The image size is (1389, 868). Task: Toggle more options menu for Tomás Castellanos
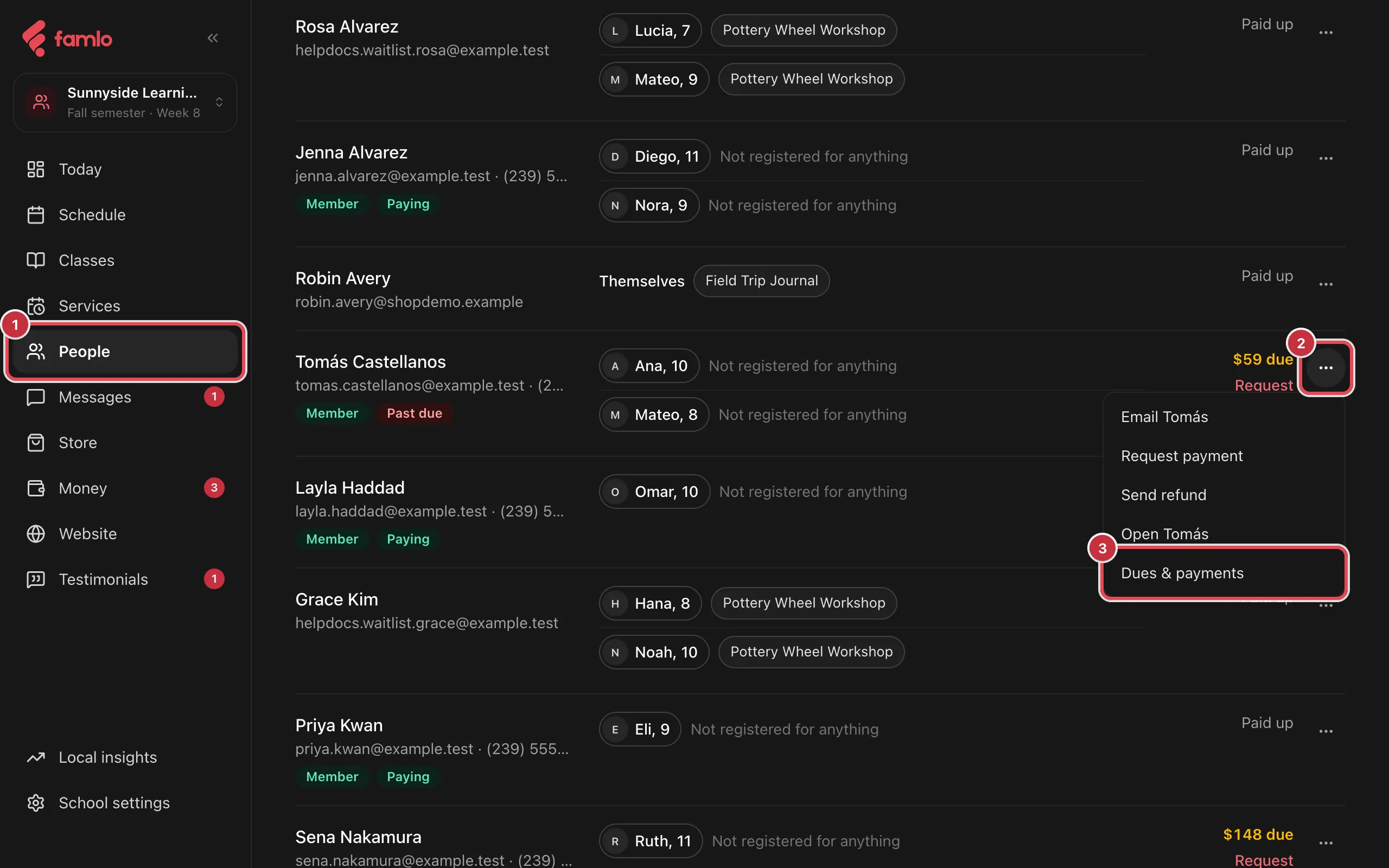[1326, 368]
